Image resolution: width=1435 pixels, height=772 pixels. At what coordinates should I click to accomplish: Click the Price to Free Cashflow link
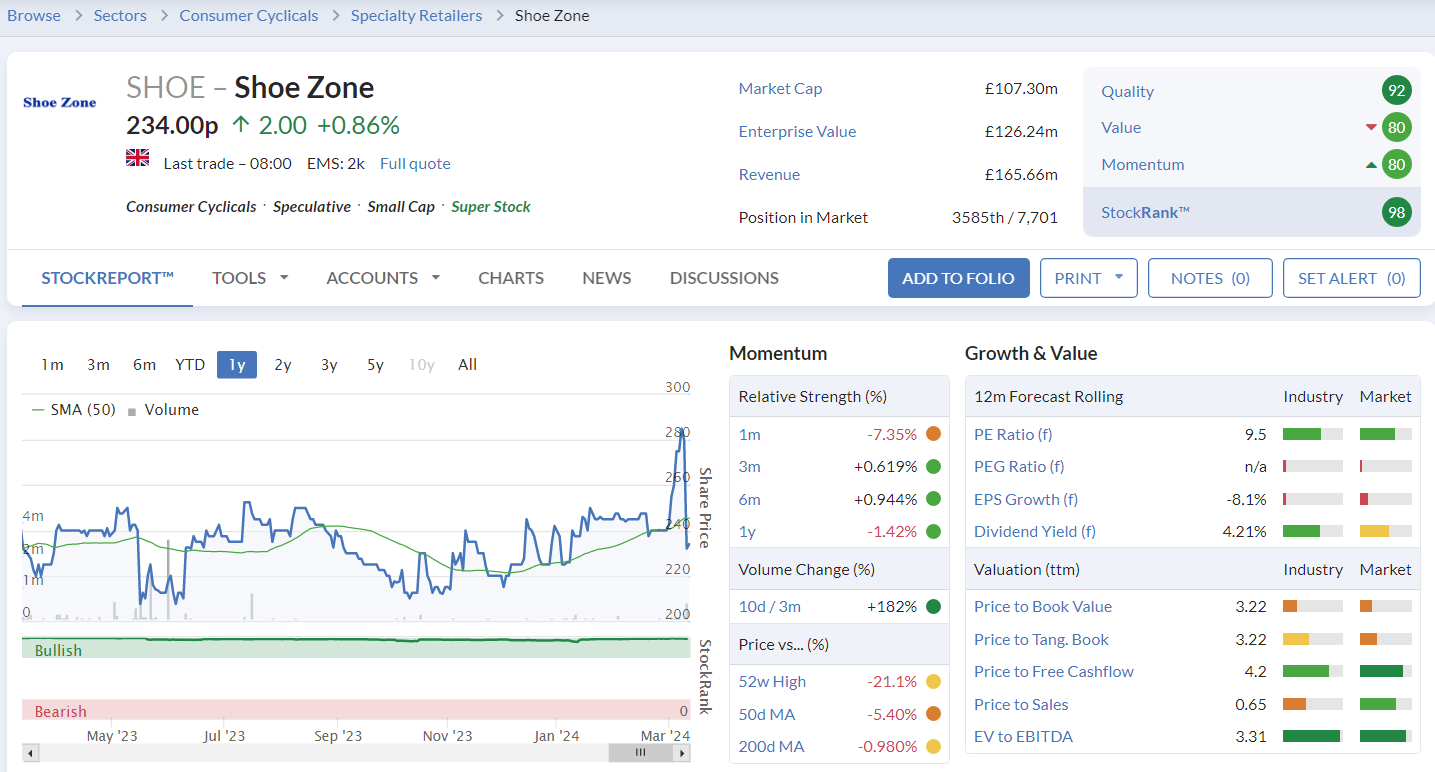tap(1054, 671)
